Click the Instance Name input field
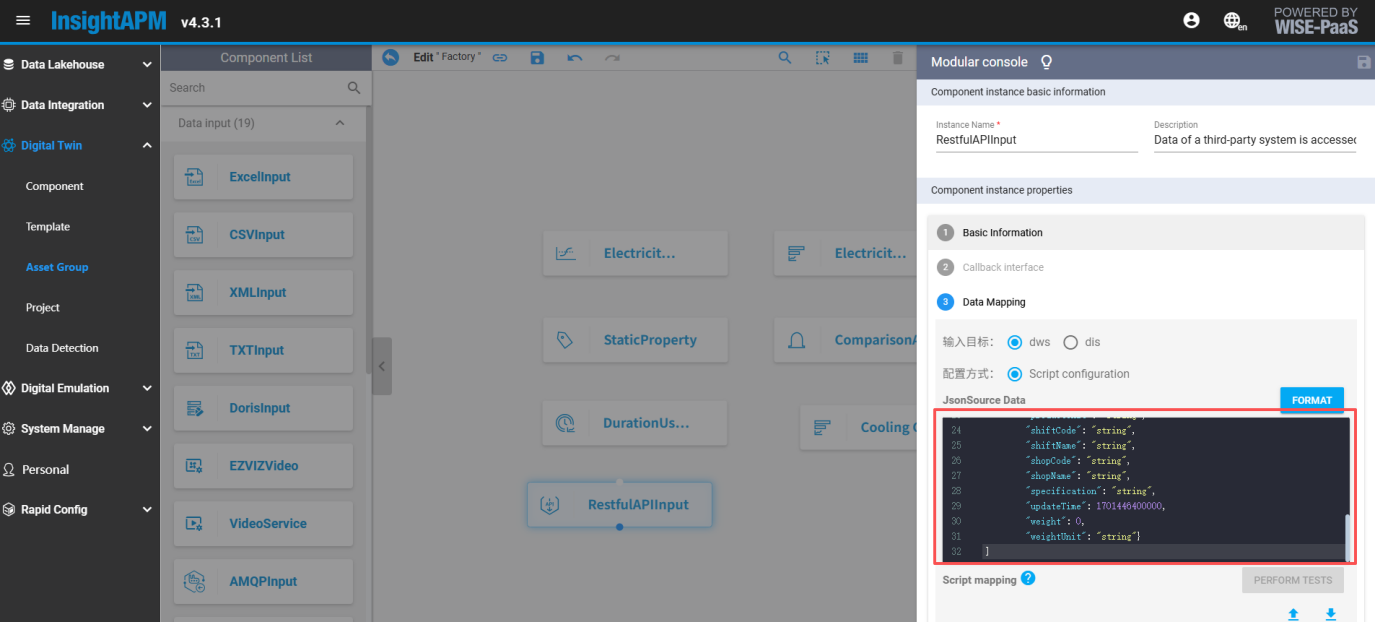Viewport: 1375px width, 622px height. click(x=1036, y=140)
